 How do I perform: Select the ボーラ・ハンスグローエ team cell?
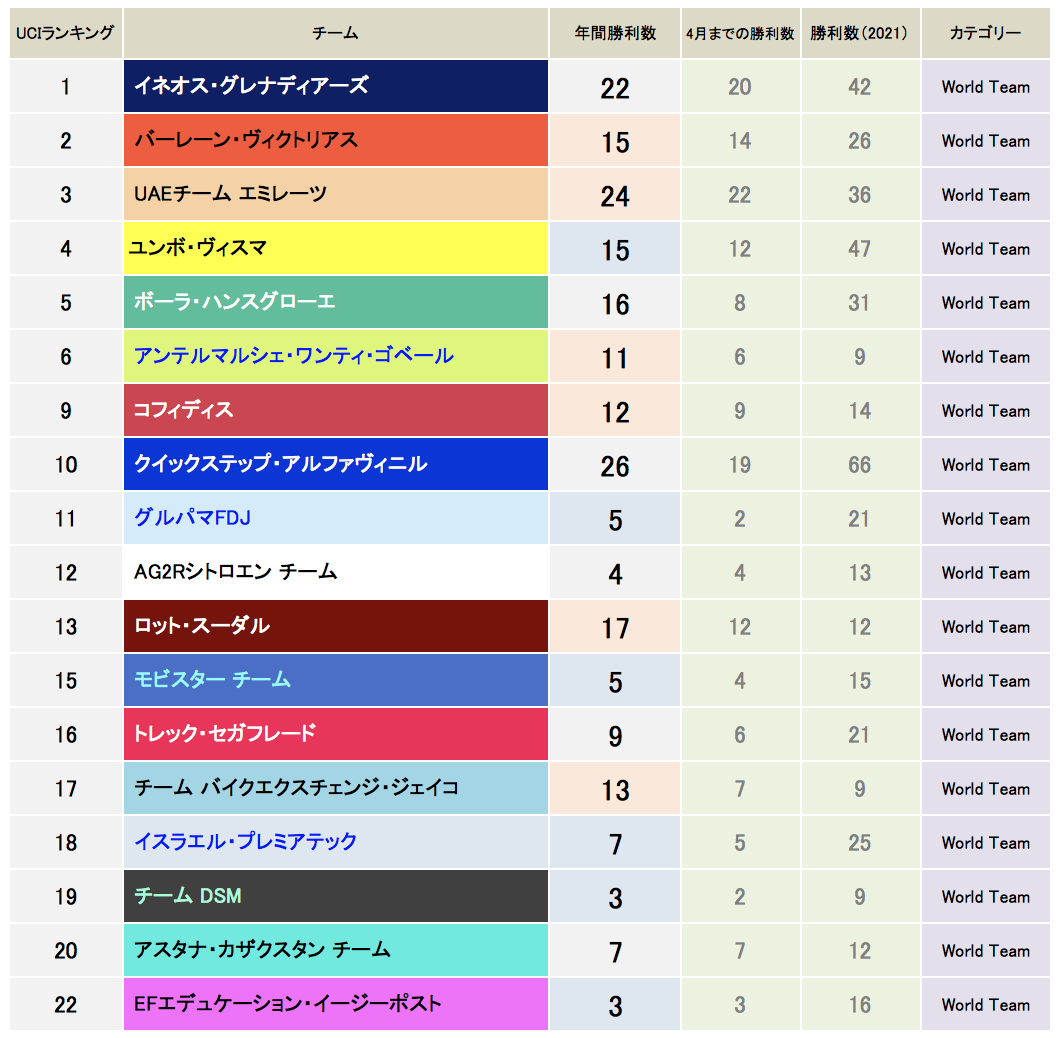[x=336, y=302]
